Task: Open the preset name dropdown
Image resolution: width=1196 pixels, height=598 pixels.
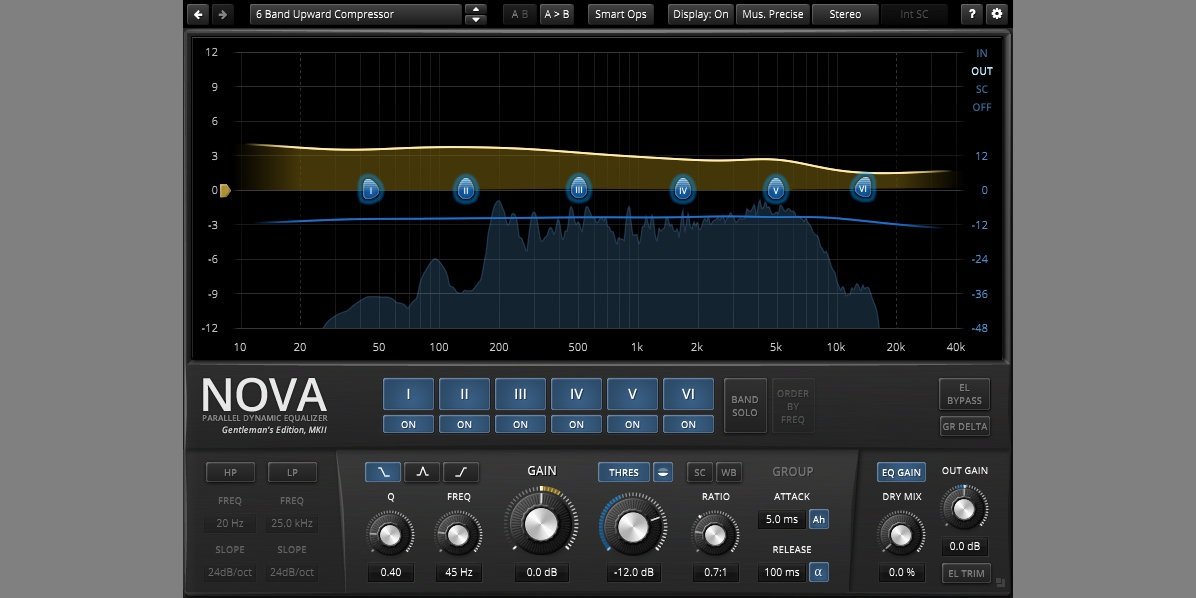Action: (x=355, y=14)
